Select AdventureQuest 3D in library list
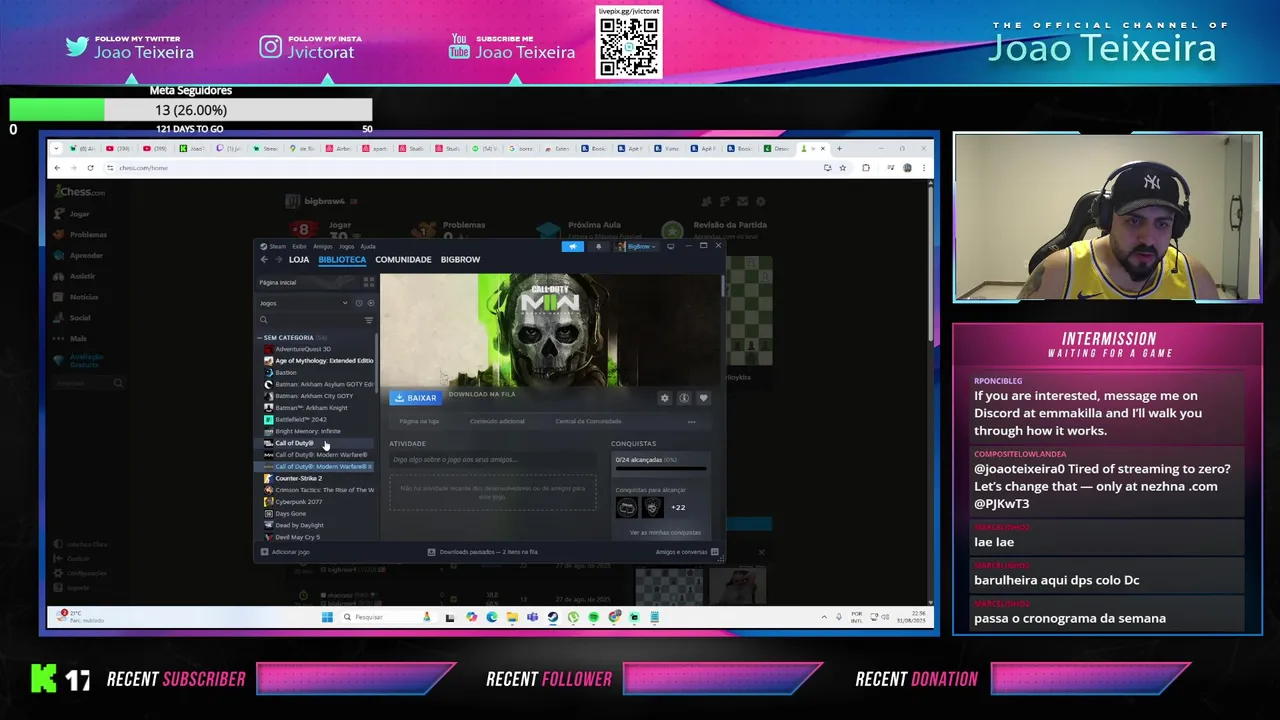Image resolution: width=1280 pixels, height=720 pixels. coord(303,349)
